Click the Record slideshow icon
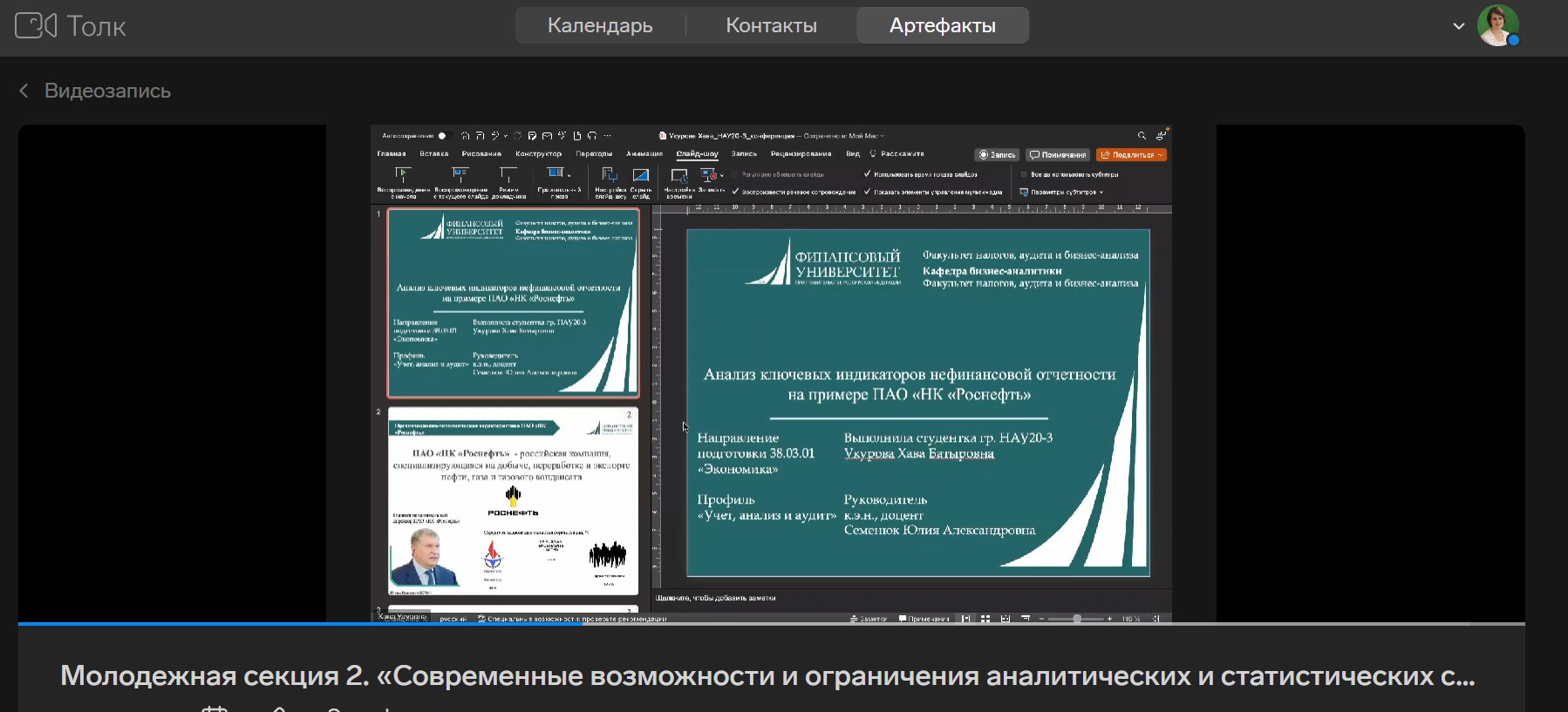1568x712 pixels. pyautogui.click(x=708, y=174)
